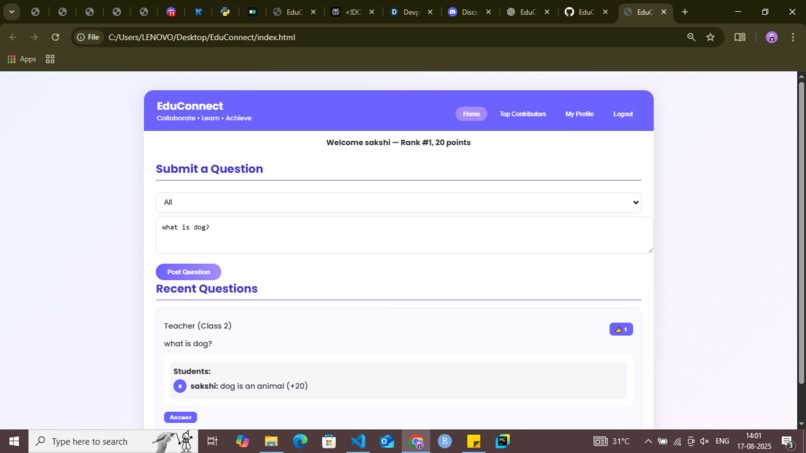This screenshot has height=453, width=806.
Task: Click the muted volume tray icon
Action: click(x=704, y=441)
